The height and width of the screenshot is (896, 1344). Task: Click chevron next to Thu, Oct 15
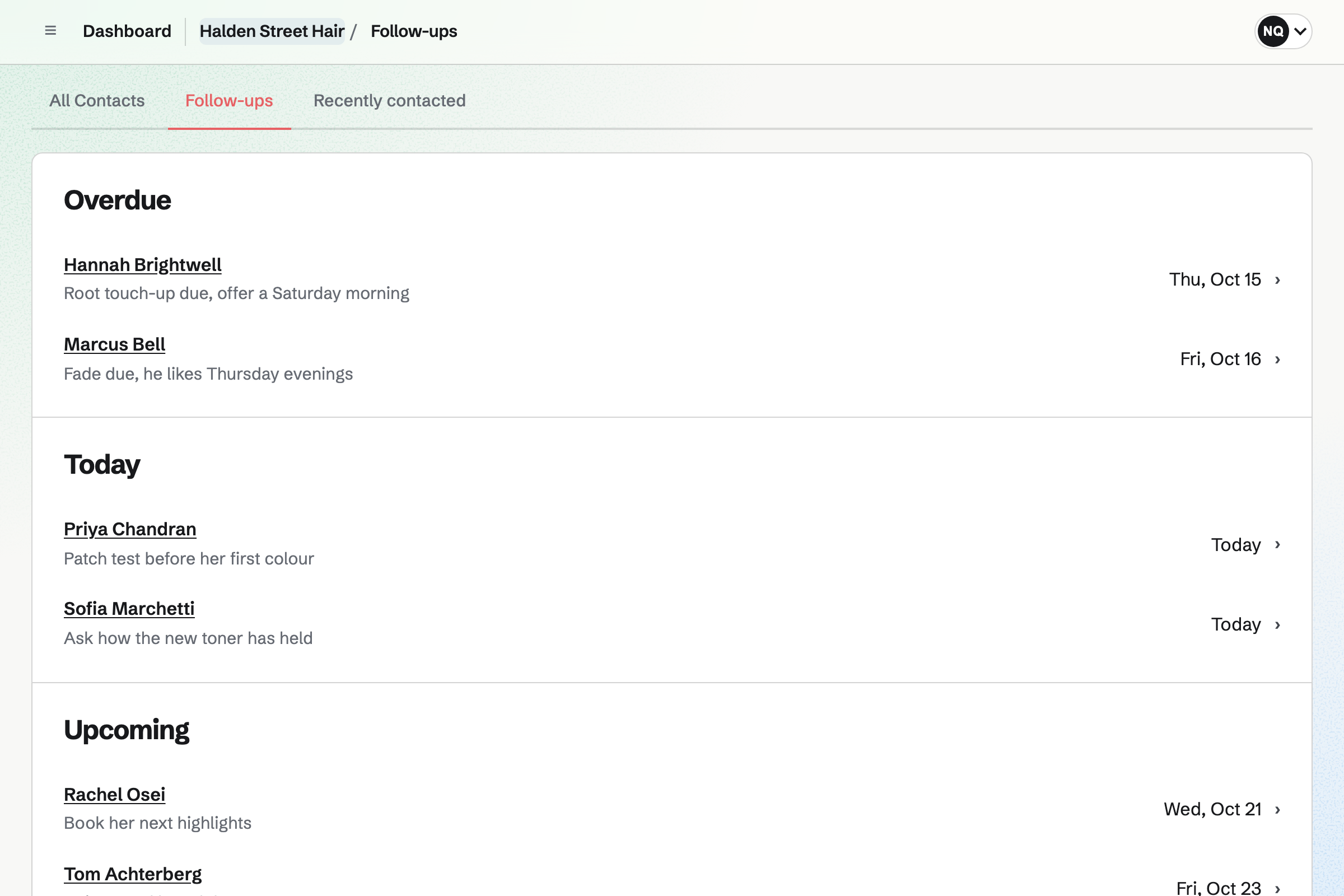[1278, 280]
